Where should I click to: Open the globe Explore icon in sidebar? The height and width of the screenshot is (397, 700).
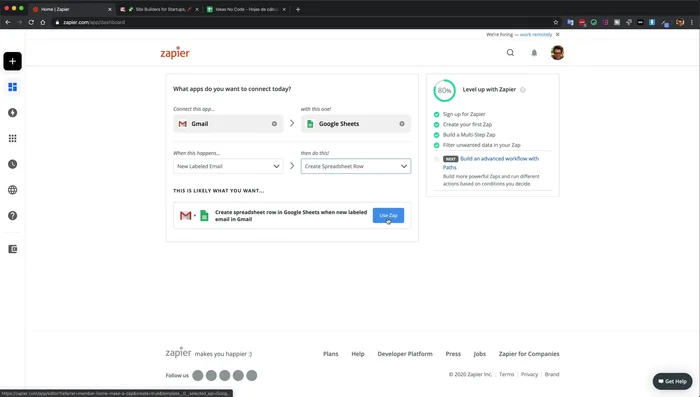pyautogui.click(x=12, y=190)
